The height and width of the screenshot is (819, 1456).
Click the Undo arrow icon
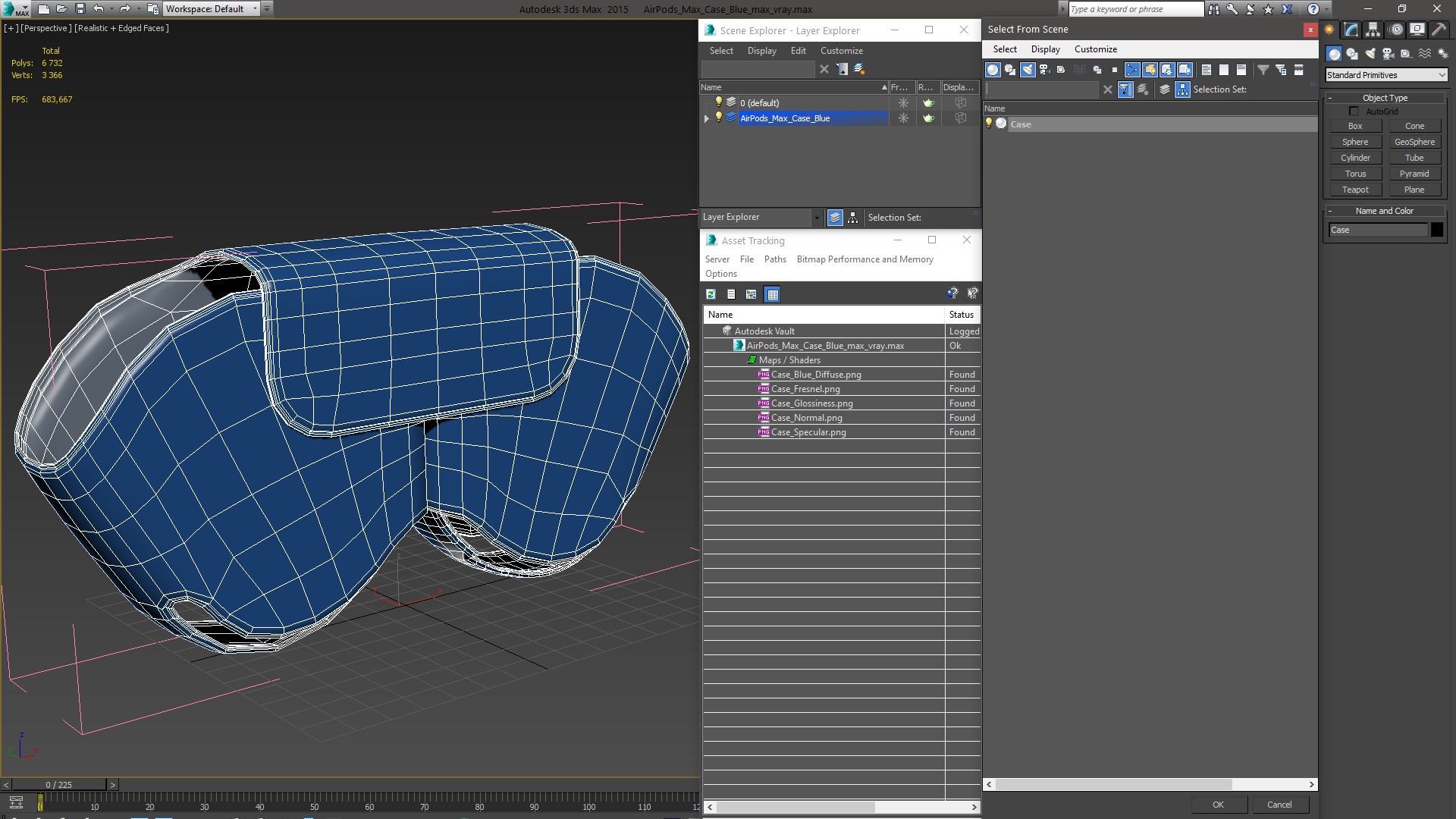click(x=99, y=9)
